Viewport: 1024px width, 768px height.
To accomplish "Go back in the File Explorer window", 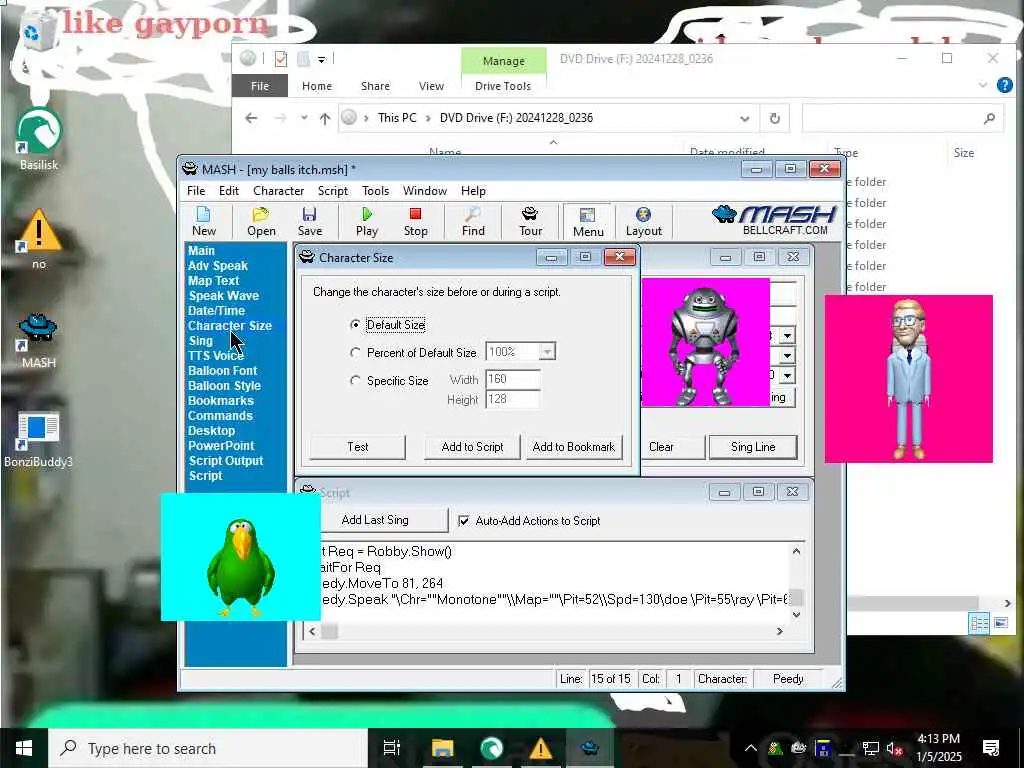I will tap(251, 118).
